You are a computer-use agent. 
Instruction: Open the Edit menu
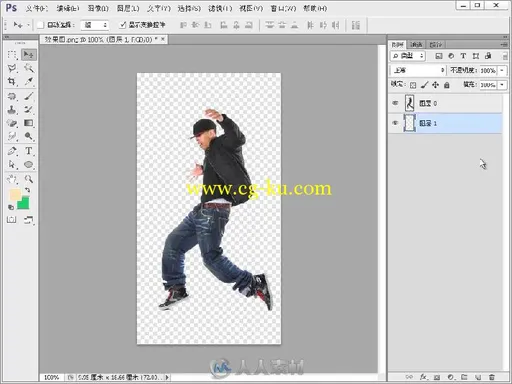68,8
